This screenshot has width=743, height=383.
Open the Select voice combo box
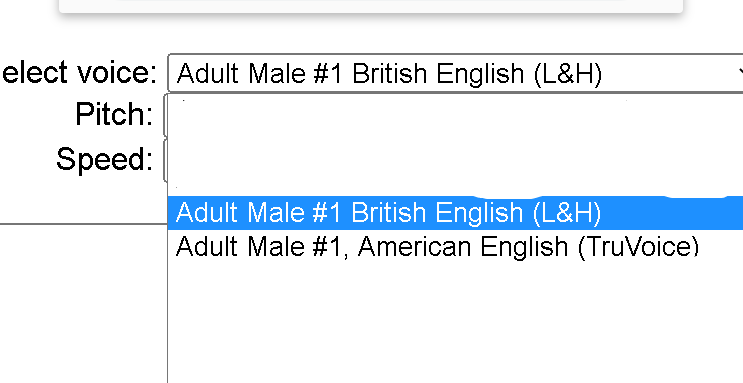[455, 73]
